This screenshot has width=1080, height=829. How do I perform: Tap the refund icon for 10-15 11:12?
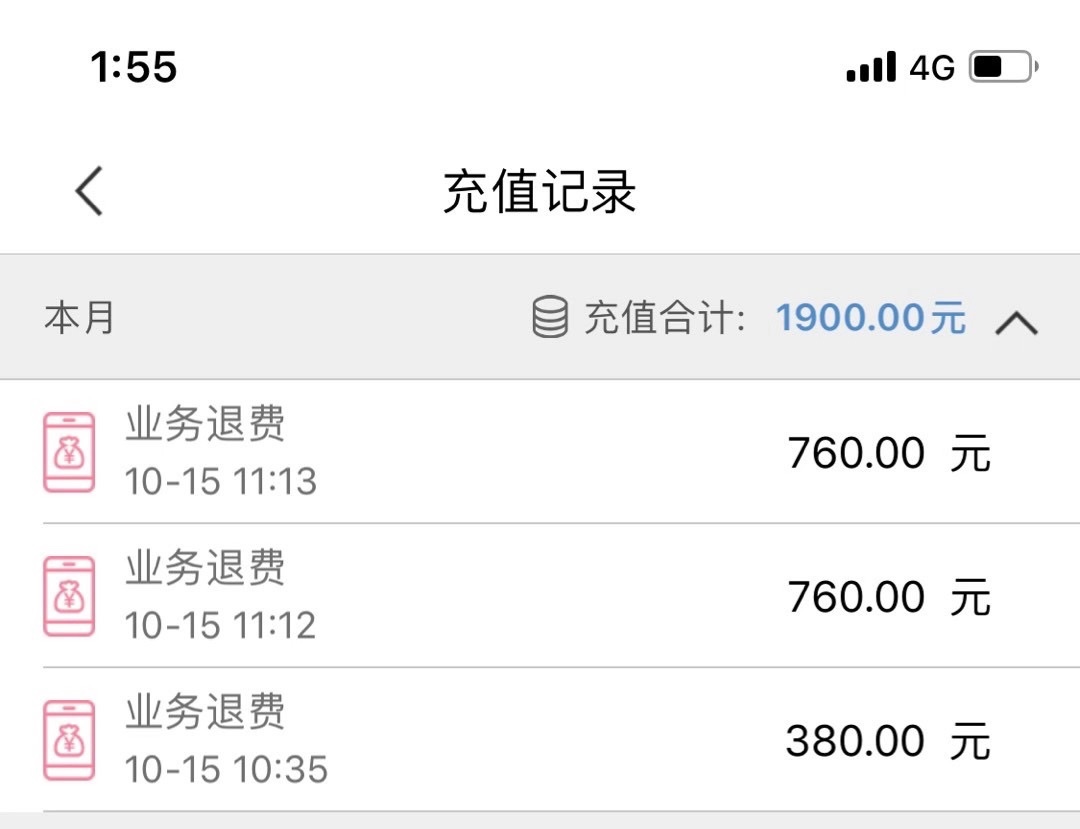69,596
